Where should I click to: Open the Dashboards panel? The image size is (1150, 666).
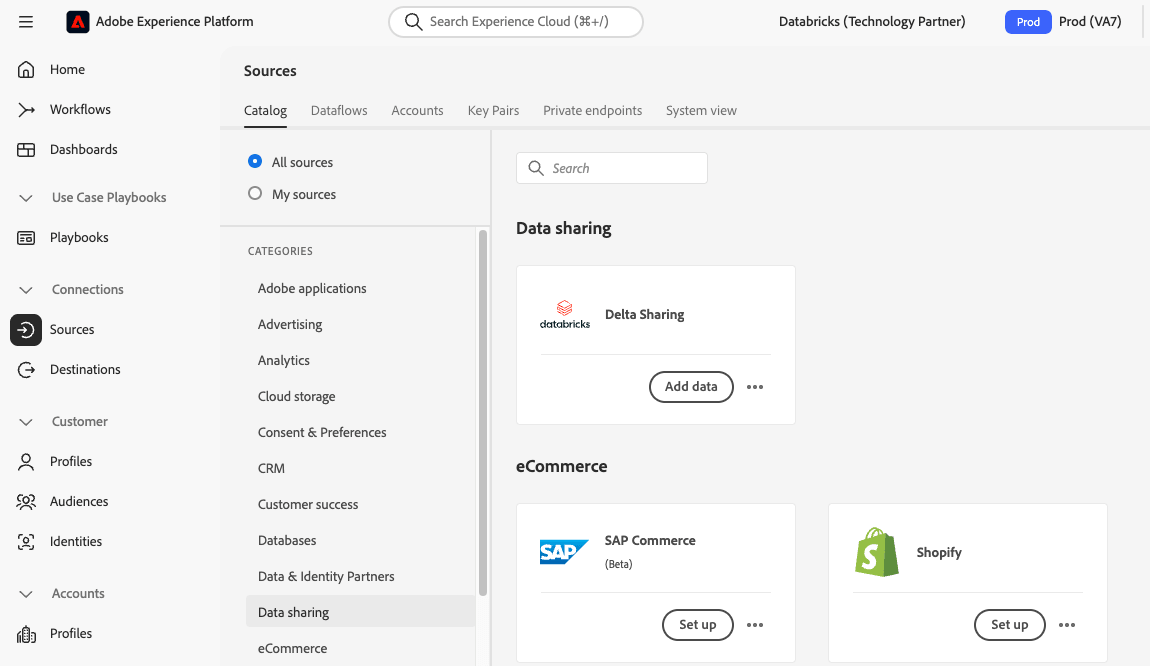(x=26, y=149)
